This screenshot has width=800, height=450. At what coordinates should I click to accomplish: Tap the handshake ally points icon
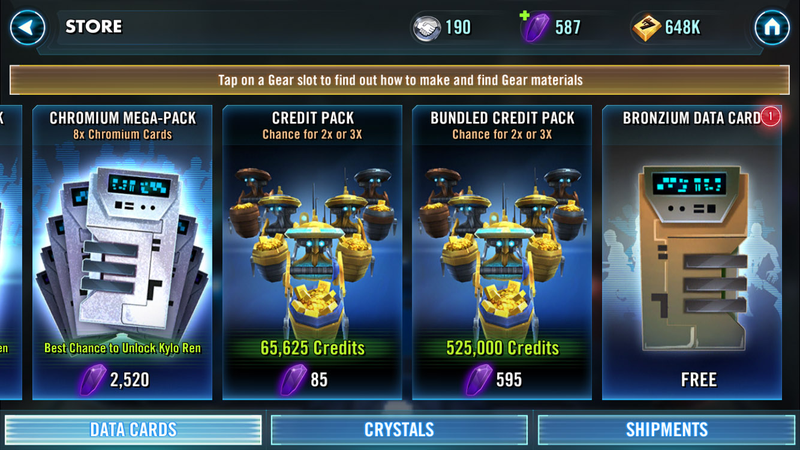pyautogui.click(x=427, y=28)
